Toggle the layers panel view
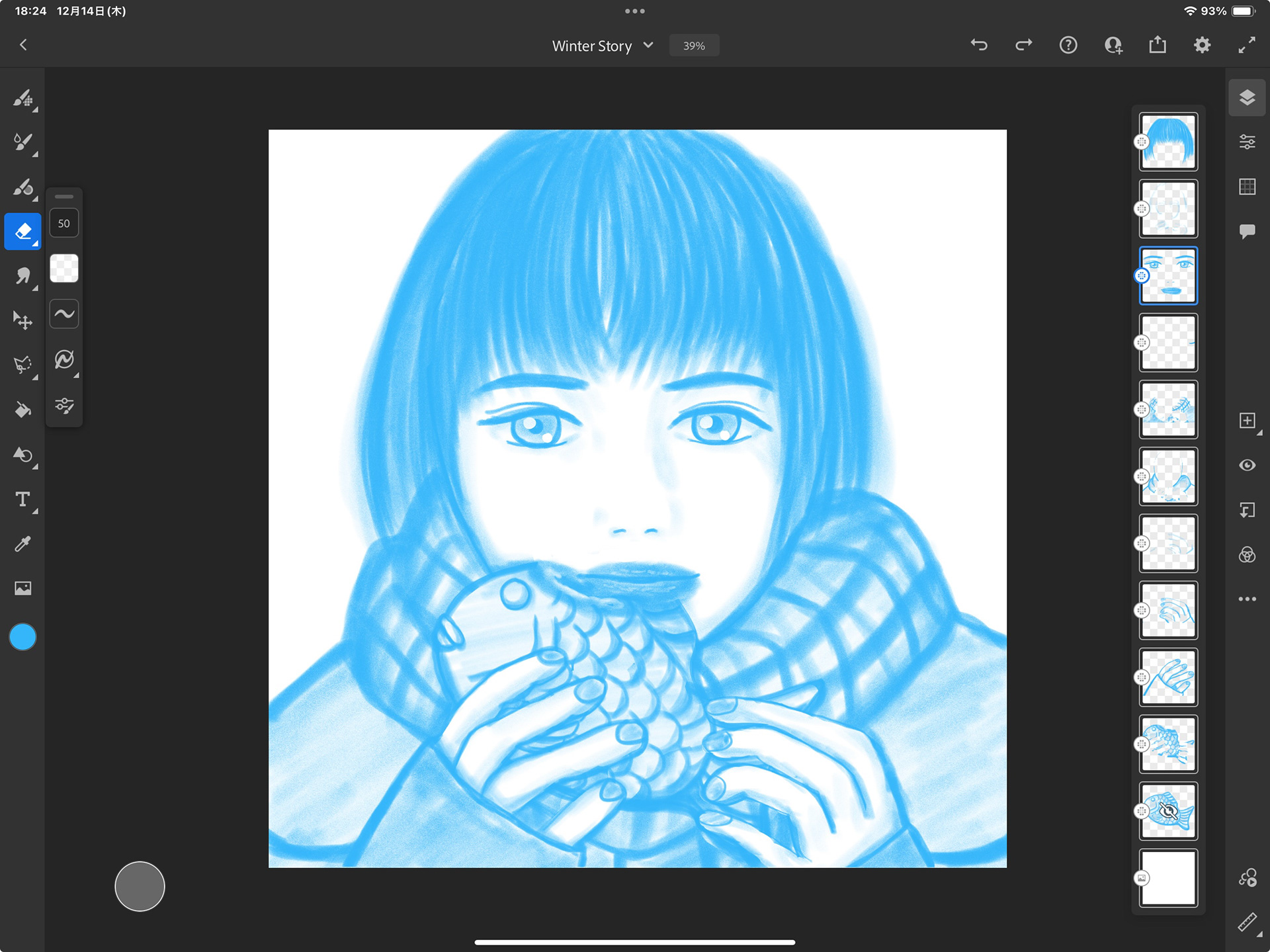The height and width of the screenshot is (952, 1270). click(x=1247, y=98)
